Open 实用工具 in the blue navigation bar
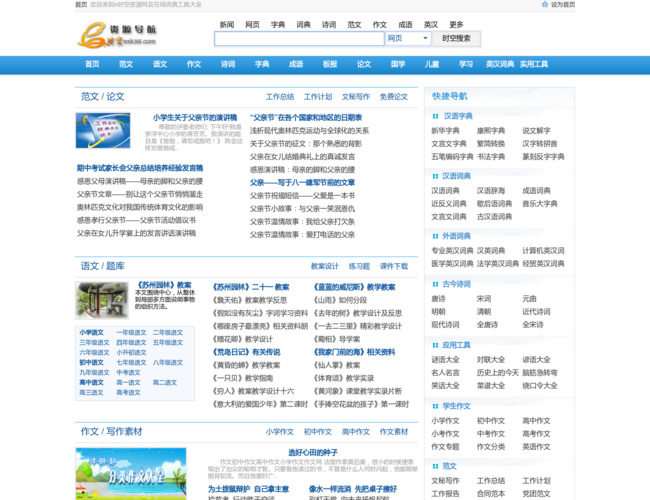 (x=534, y=64)
